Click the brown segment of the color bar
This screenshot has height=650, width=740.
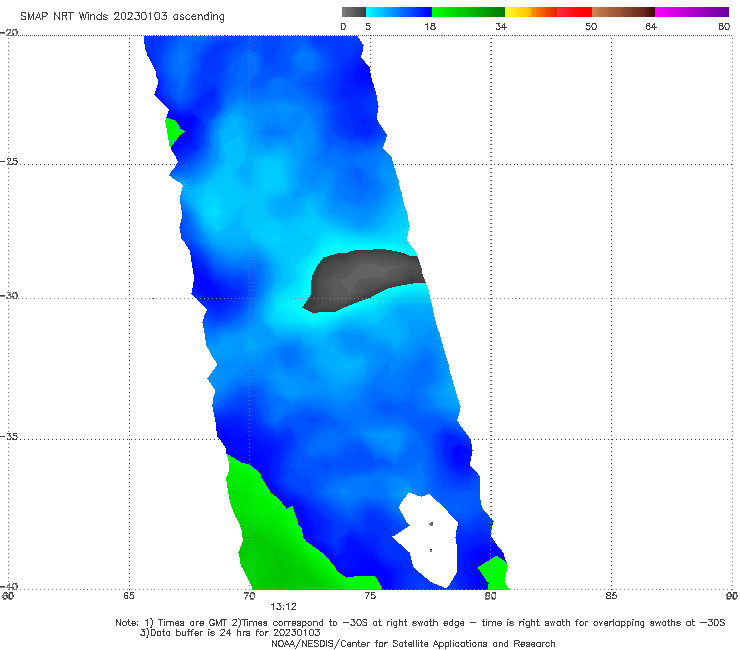pyautogui.click(x=623, y=12)
